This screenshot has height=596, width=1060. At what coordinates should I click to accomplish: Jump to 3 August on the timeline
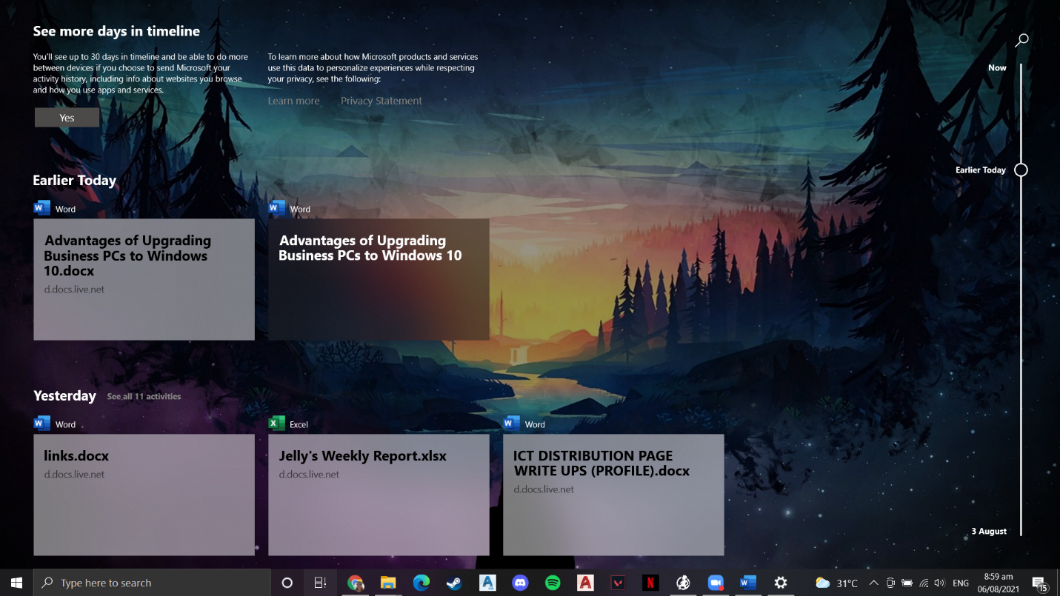[989, 531]
